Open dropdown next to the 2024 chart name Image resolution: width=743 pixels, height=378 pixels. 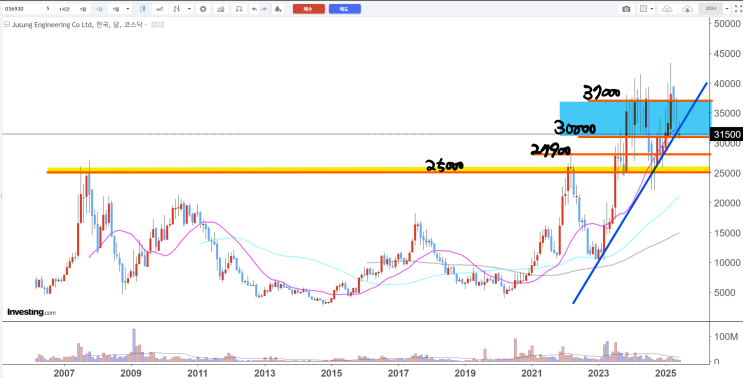(727, 9)
